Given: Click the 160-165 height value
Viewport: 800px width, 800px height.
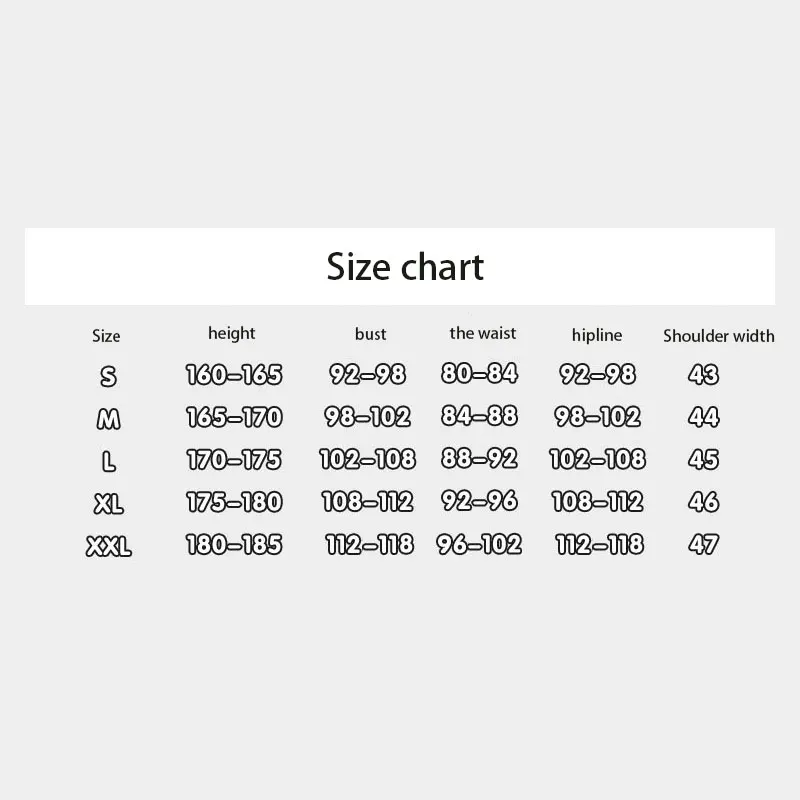Looking at the screenshot, I should [x=234, y=375].
